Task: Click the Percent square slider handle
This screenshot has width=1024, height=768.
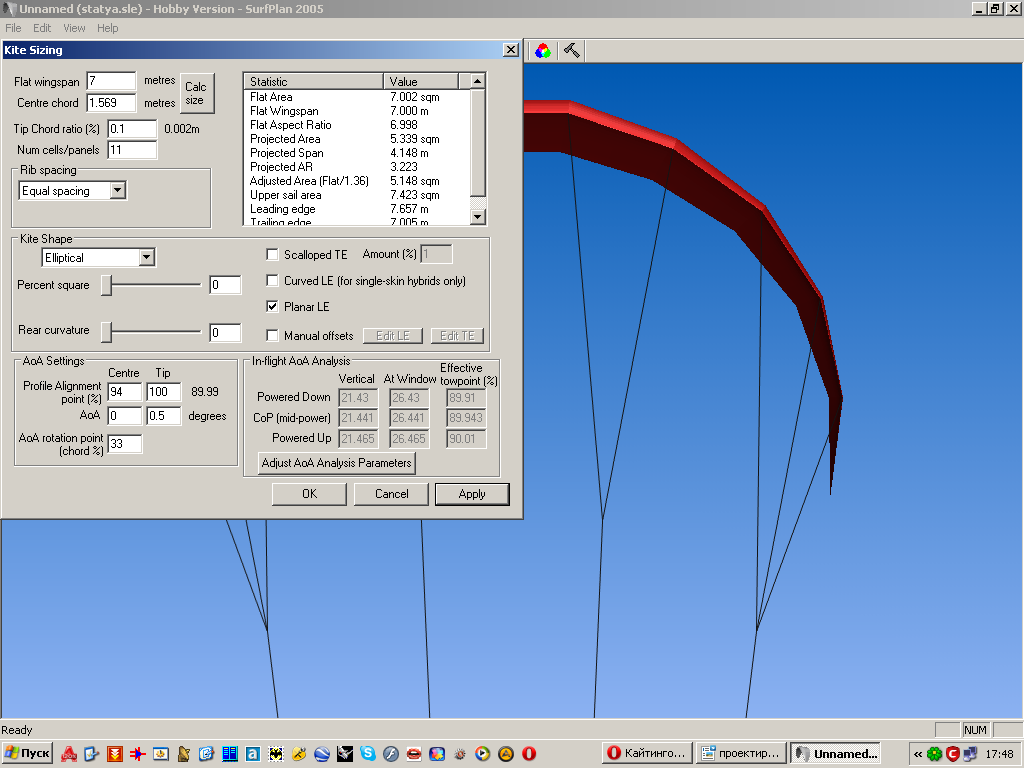Action: [x=106, y=285]
